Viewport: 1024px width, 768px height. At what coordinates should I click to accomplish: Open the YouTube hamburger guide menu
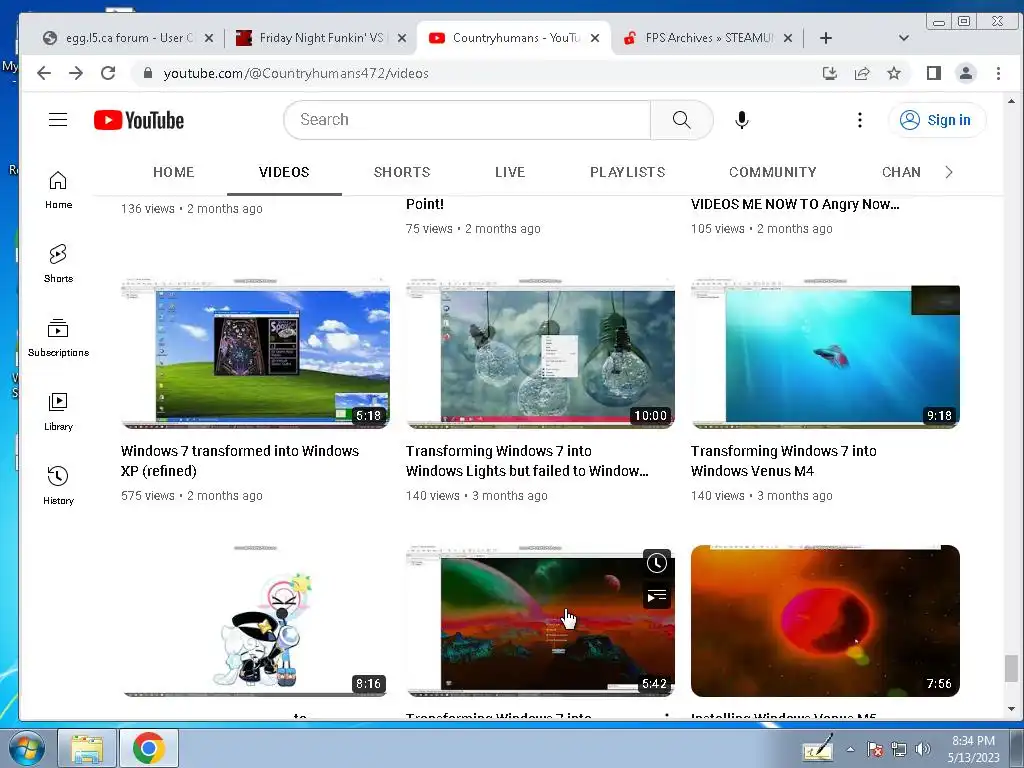click(58, 120)
